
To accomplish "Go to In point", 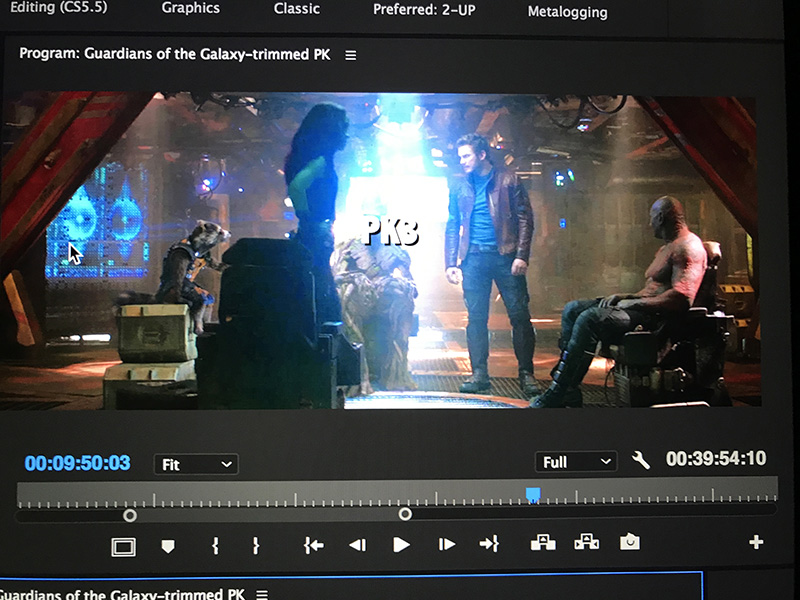I will pos(313,544).
